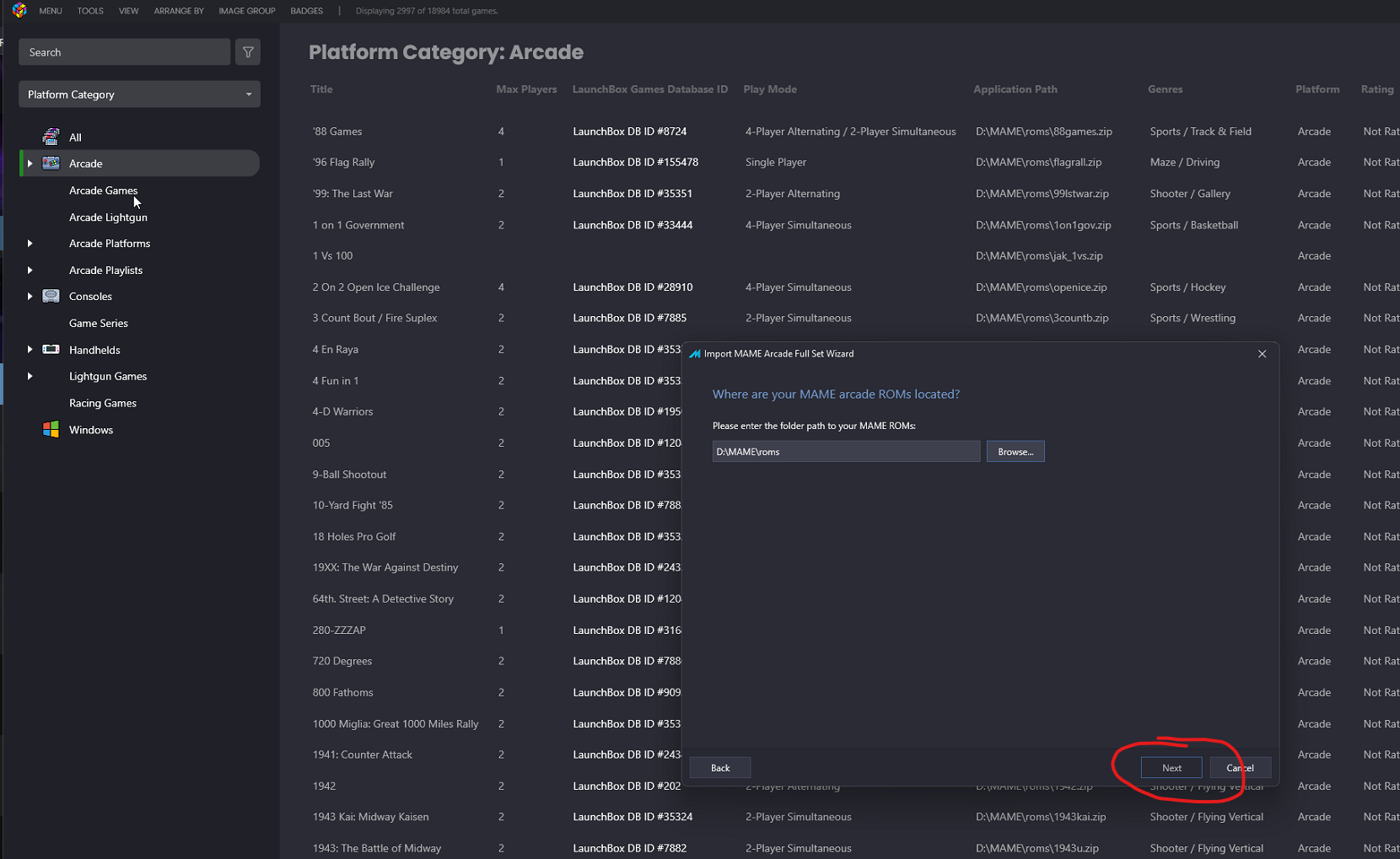The width and height of the screenshot is (1400, 859).
Task: Expand the Lightgun Games node
Action: (30, 377)
